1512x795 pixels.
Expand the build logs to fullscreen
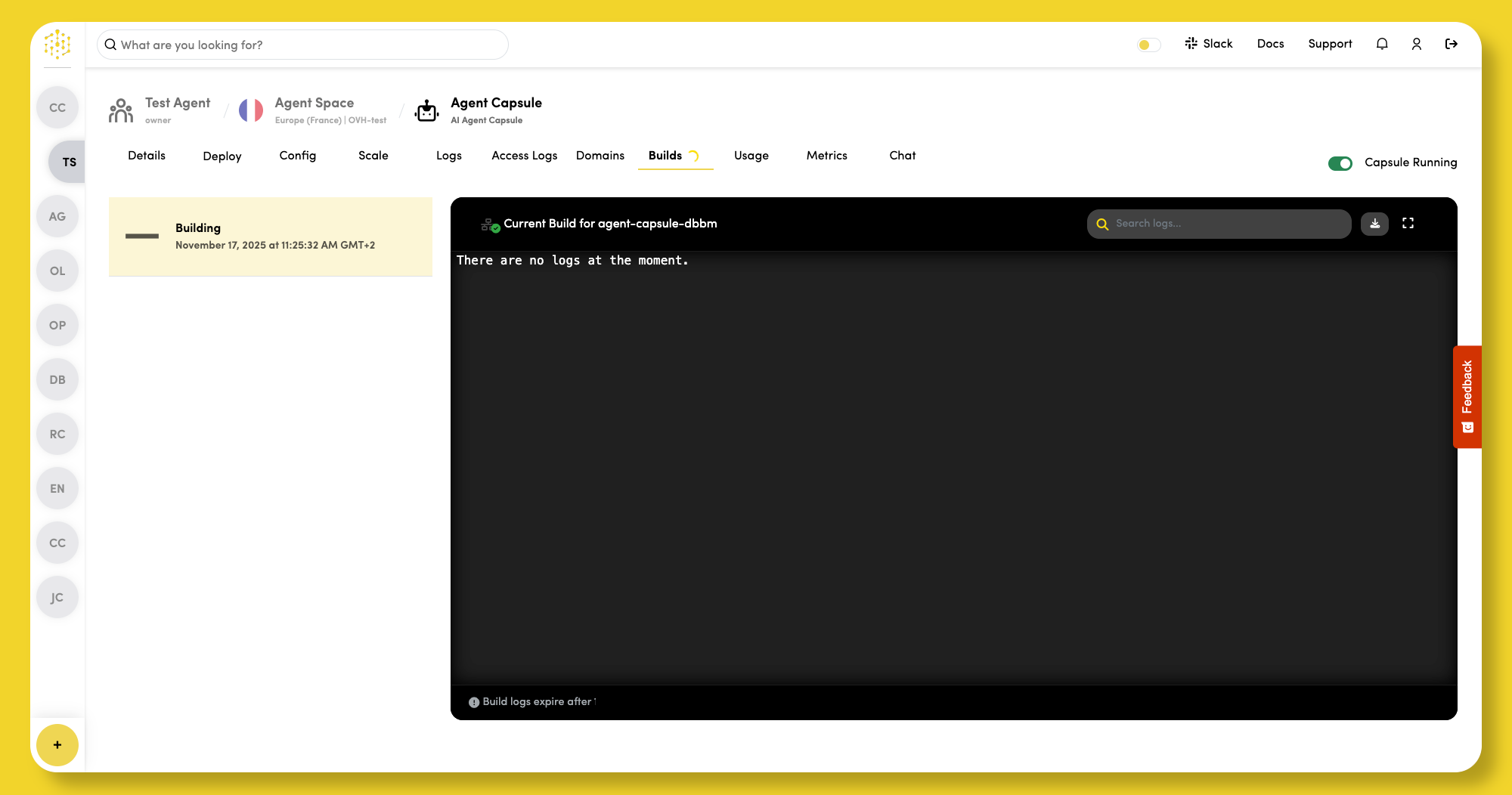click(1408, 224)
